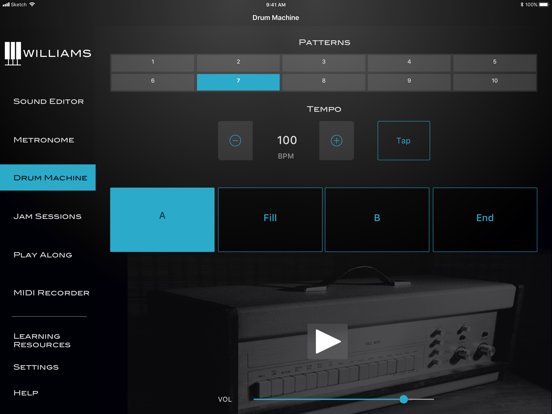Trigger the End pad
The width and height of the screenshot is (552, 414).
coord(485,219)
